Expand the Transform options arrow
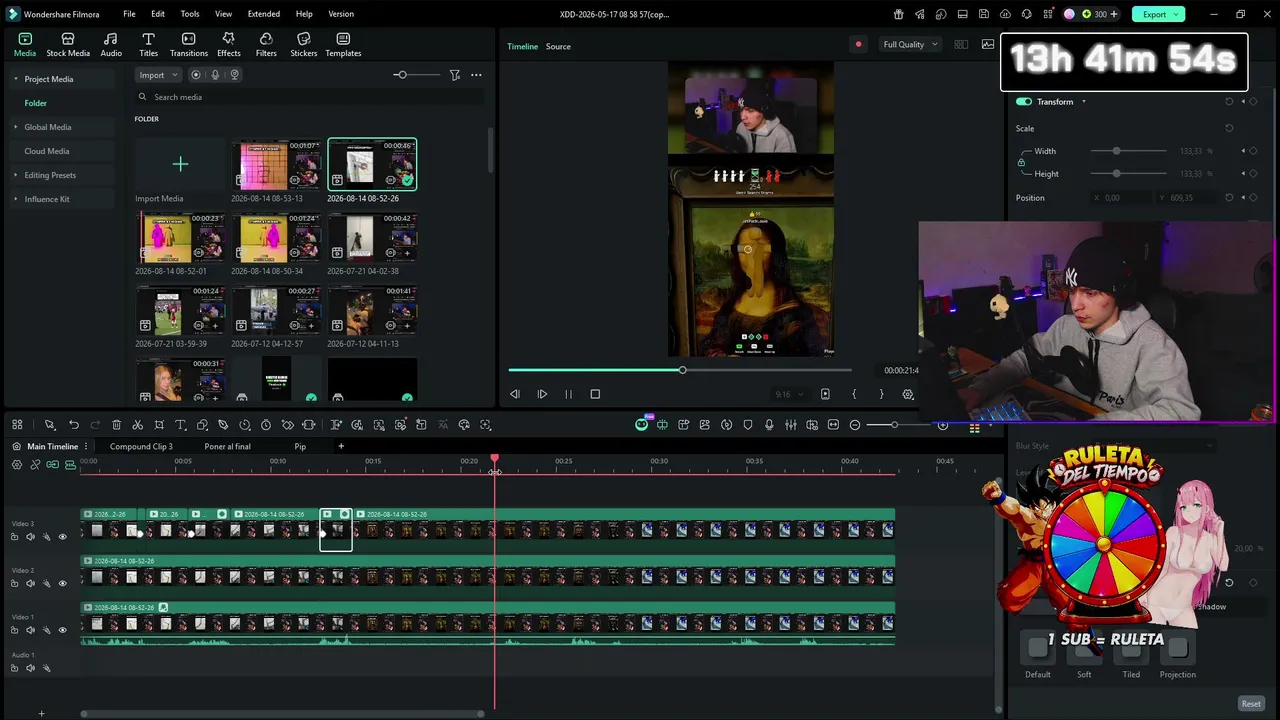The image size is (1280, 720). (x=1083, y=102)
